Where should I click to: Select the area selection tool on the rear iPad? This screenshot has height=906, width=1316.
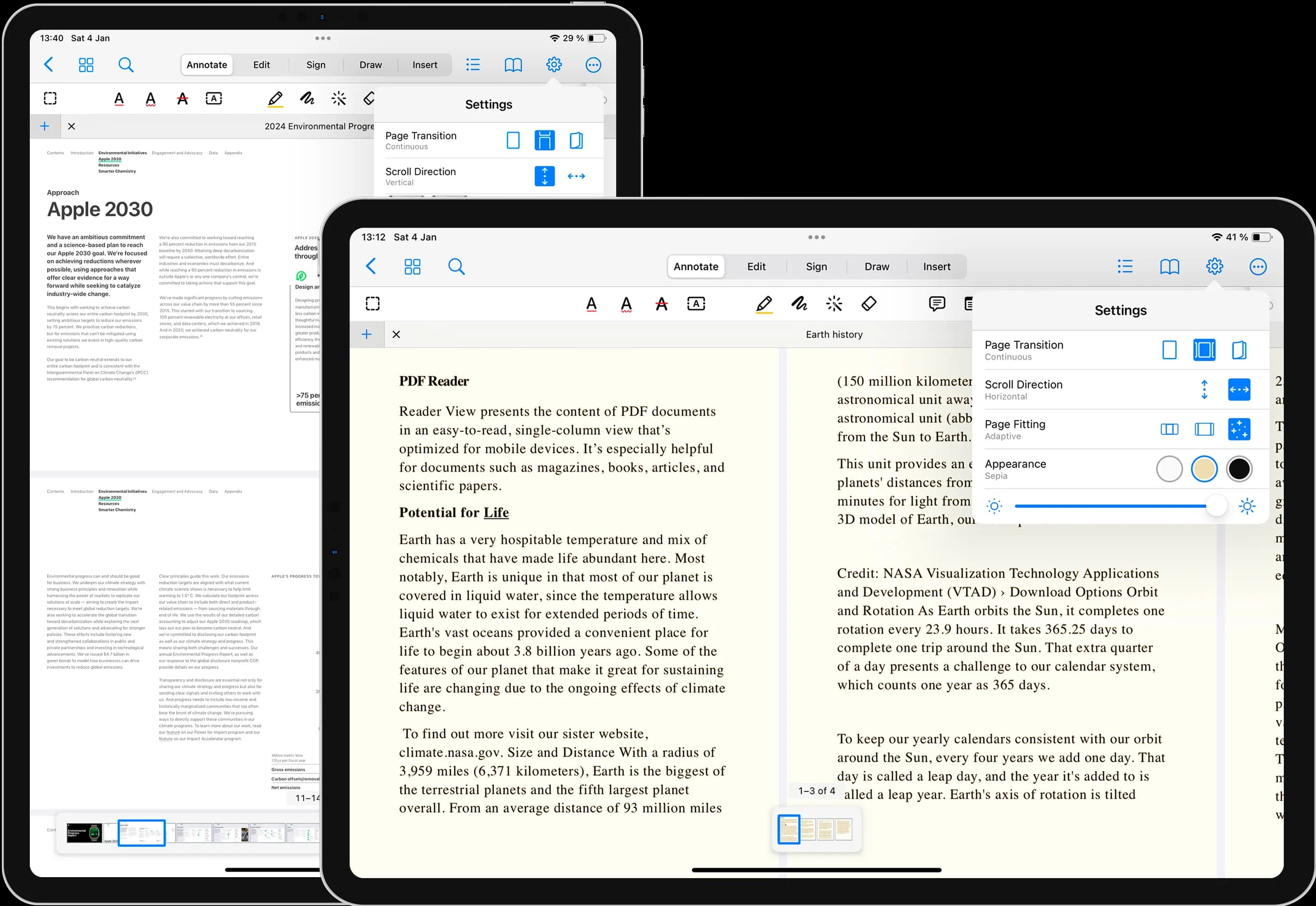(50, 98)
